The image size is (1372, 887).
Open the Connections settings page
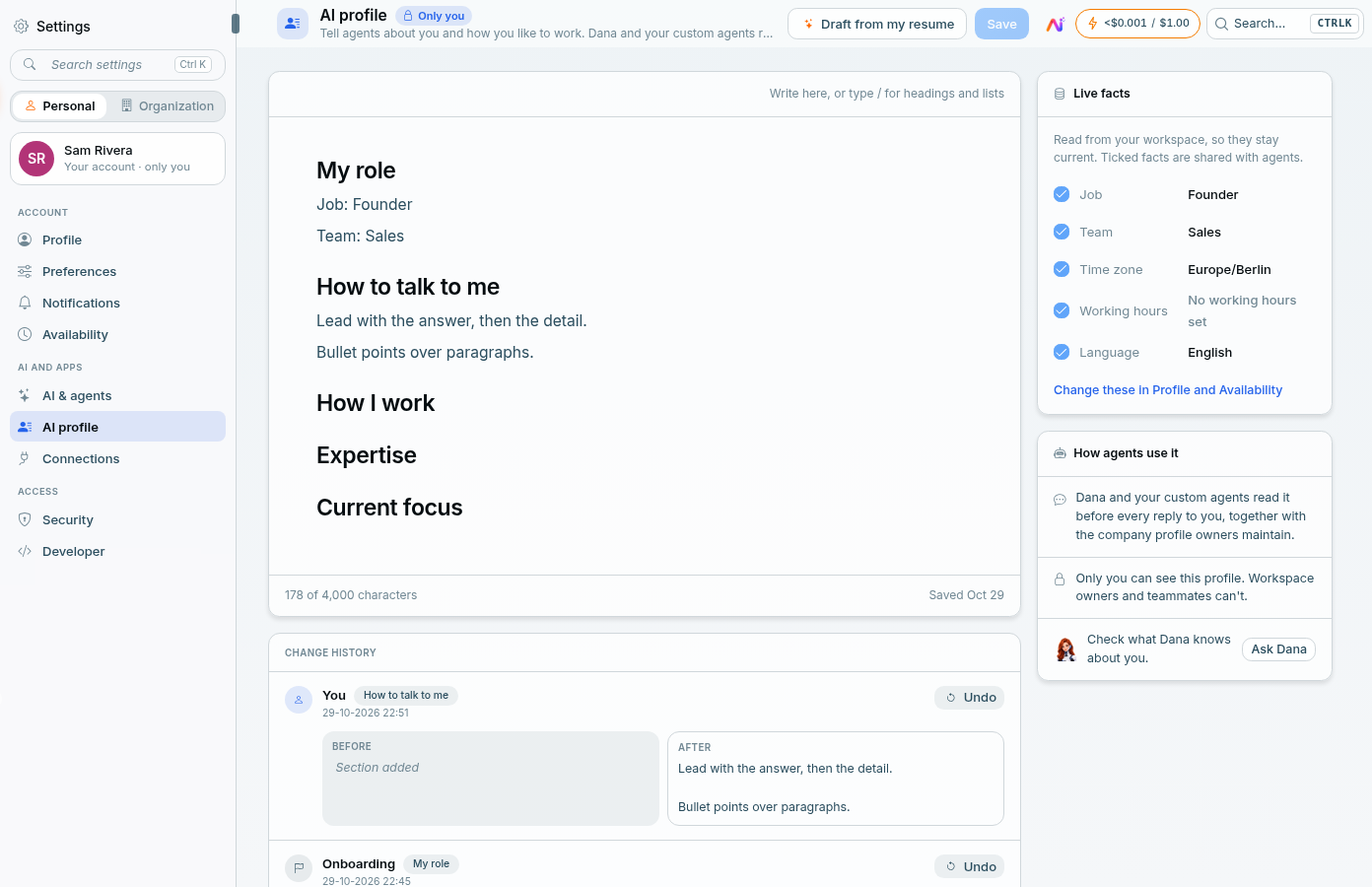[117, 458]
